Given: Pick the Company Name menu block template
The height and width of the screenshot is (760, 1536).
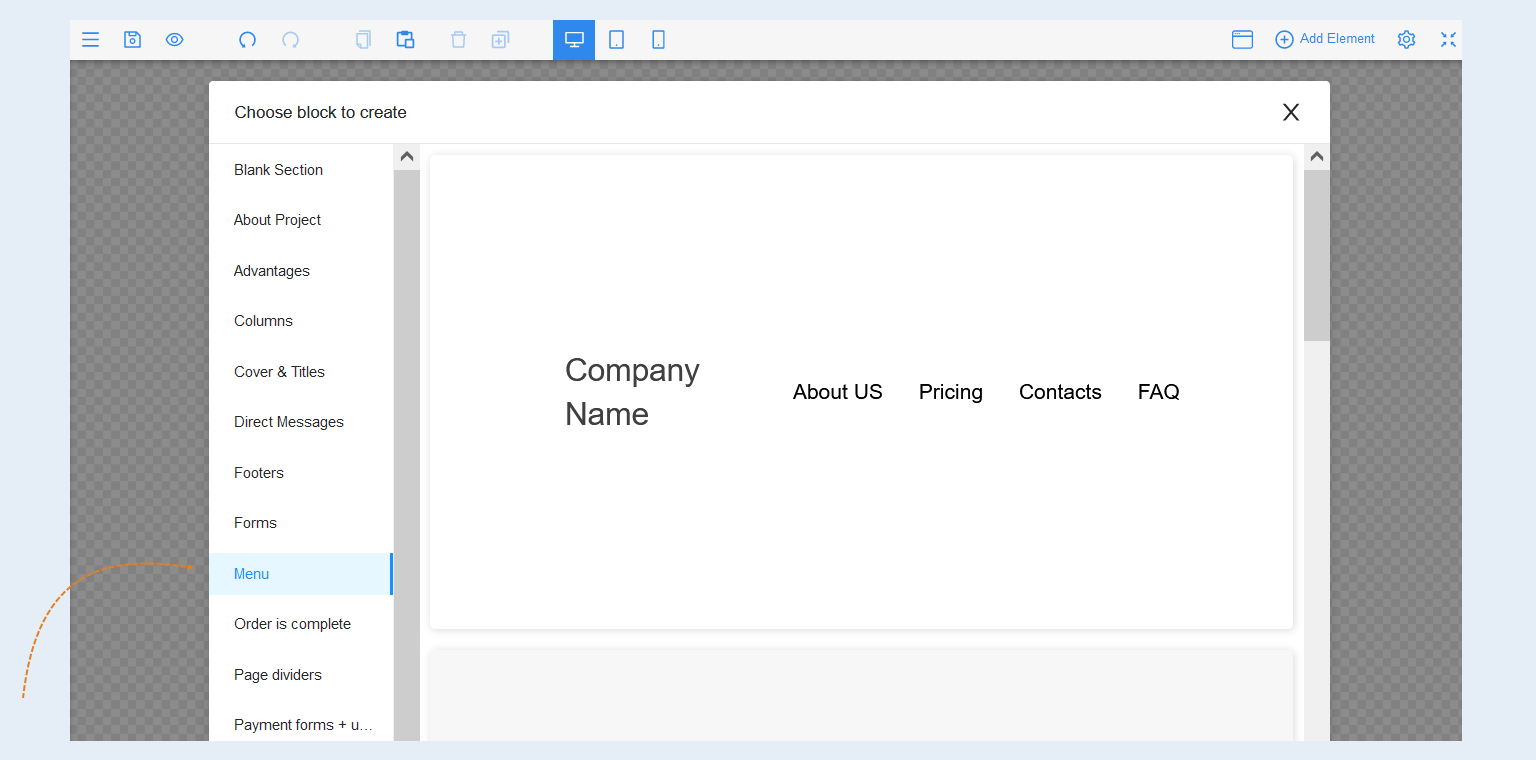Looking at the screenshot, I should point(861,392).
